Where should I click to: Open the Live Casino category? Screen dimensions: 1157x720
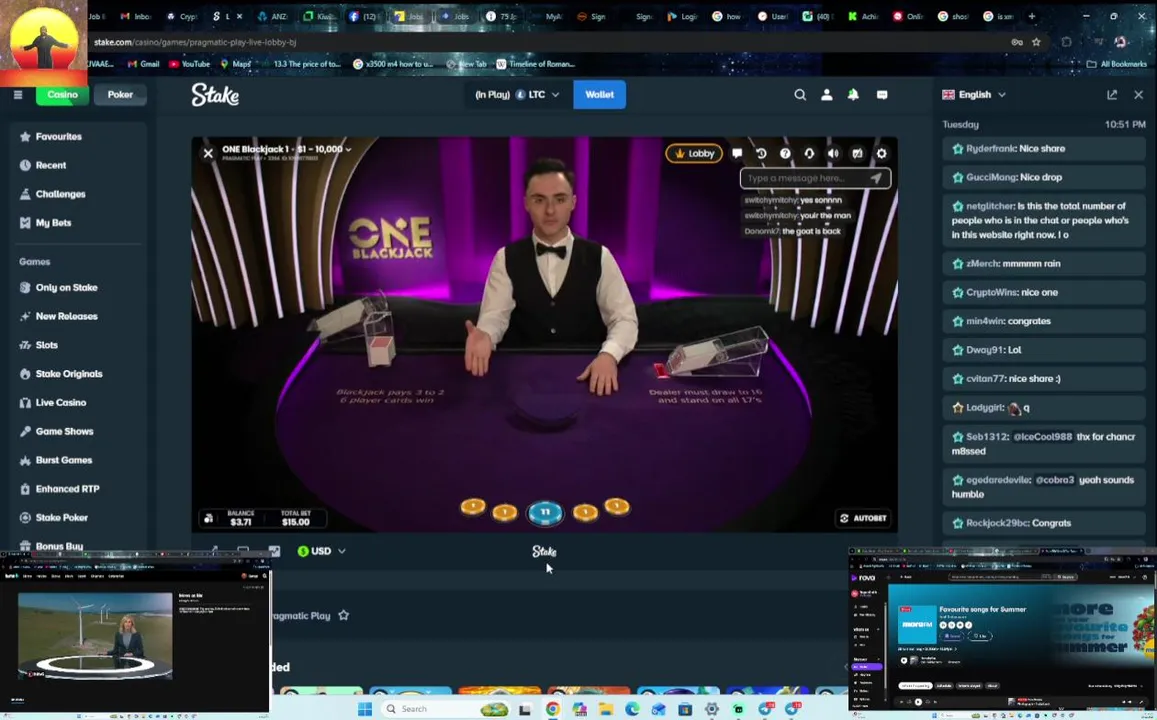tap(61, 403)
